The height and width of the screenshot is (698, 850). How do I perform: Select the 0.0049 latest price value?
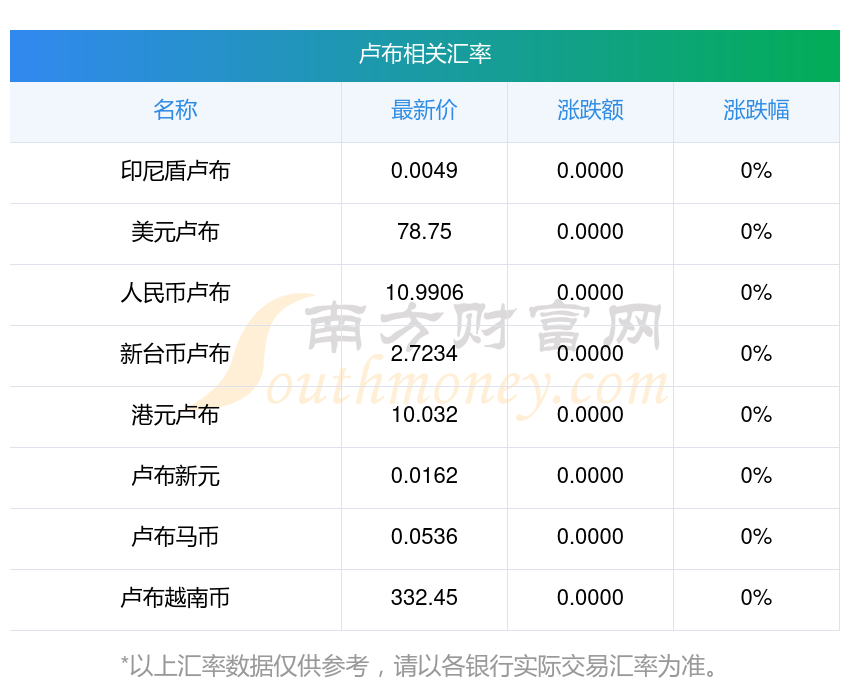click(x=424, y=171)
